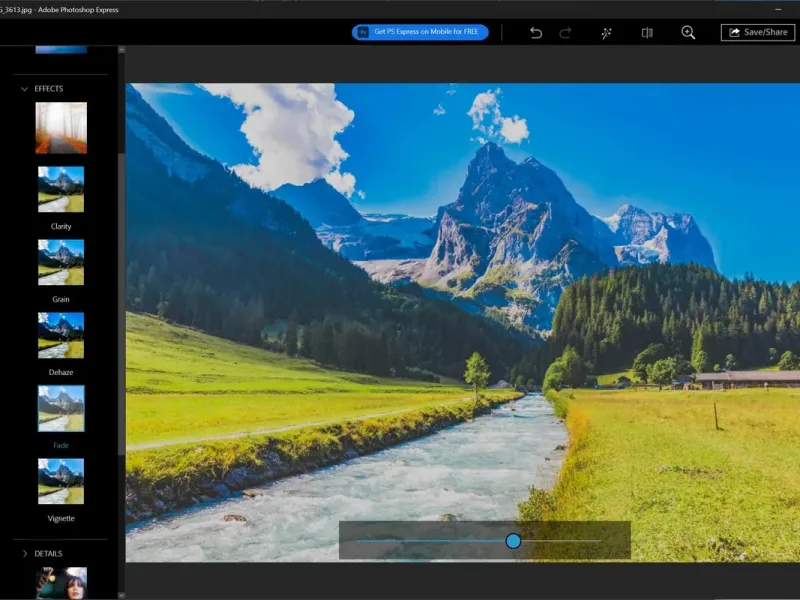
Task: Expand the DETAILS section
Action: pyautogui.click(x=24, y=554)
